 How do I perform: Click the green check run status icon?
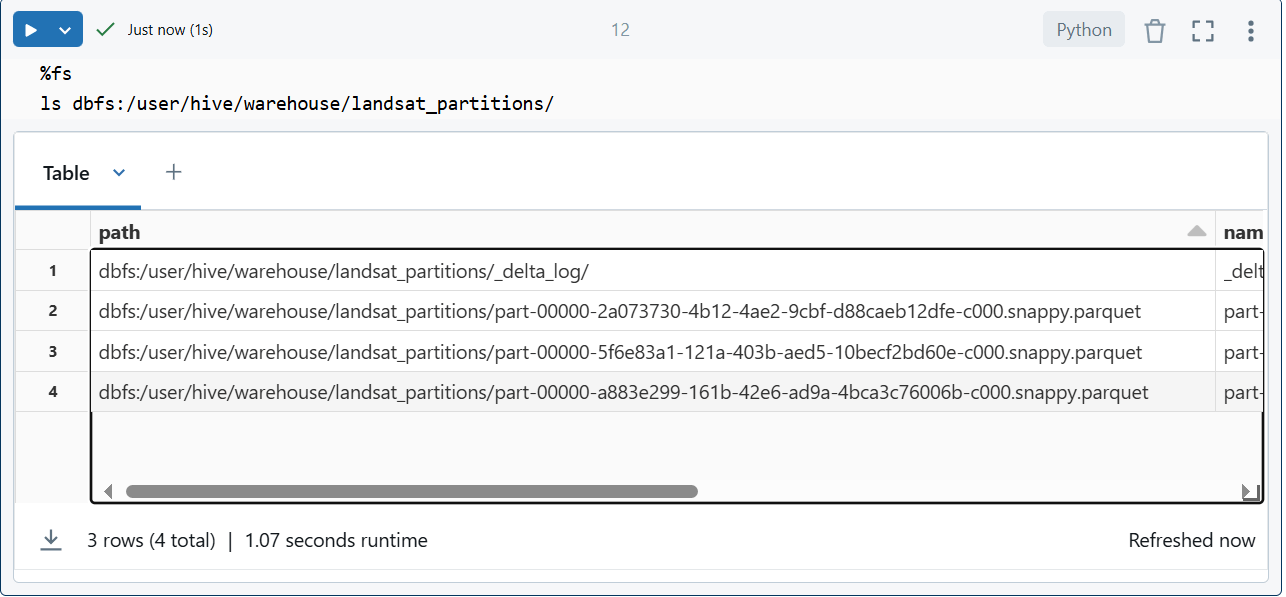pos(105,30)
